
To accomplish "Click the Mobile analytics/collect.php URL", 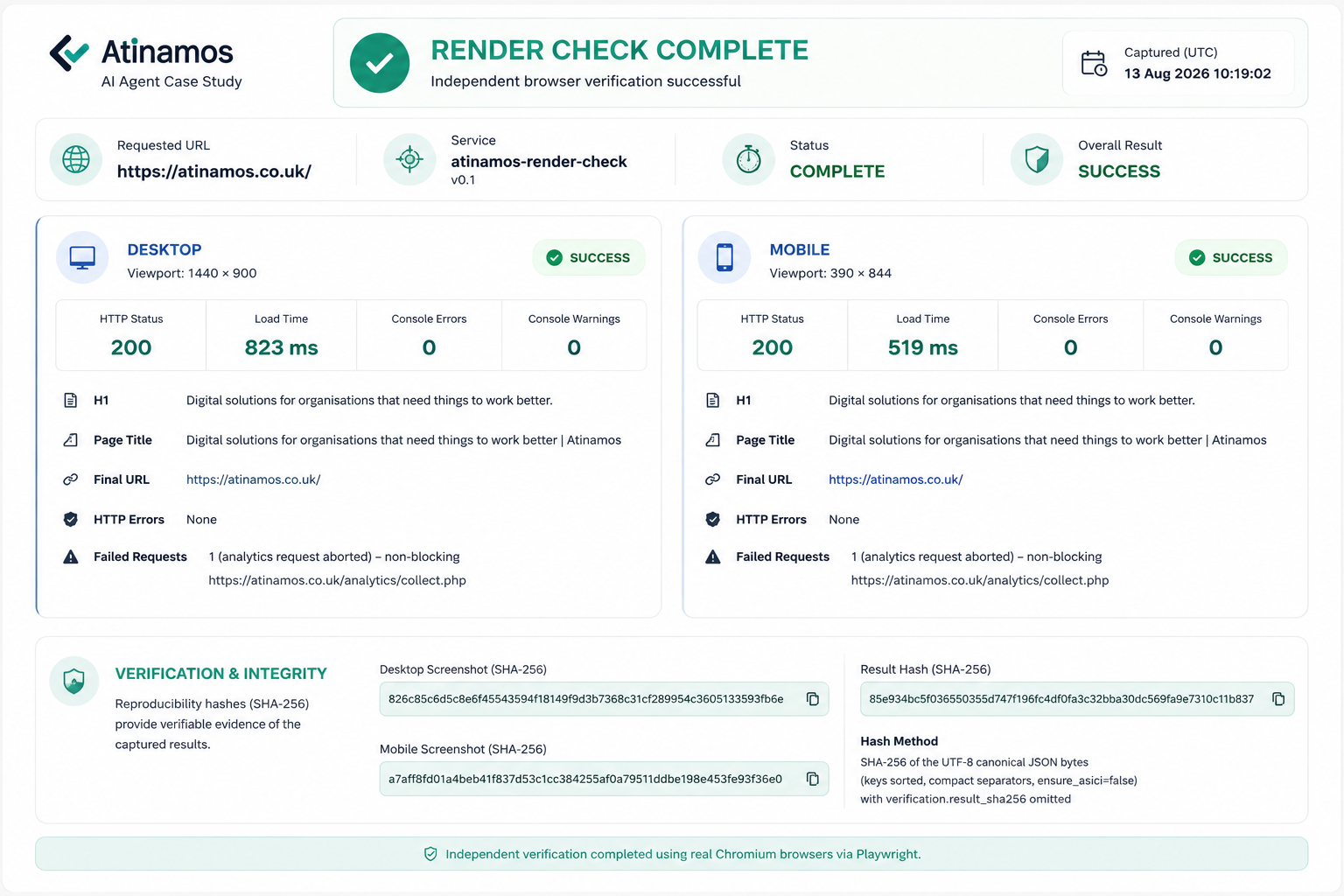I will 980,580.
